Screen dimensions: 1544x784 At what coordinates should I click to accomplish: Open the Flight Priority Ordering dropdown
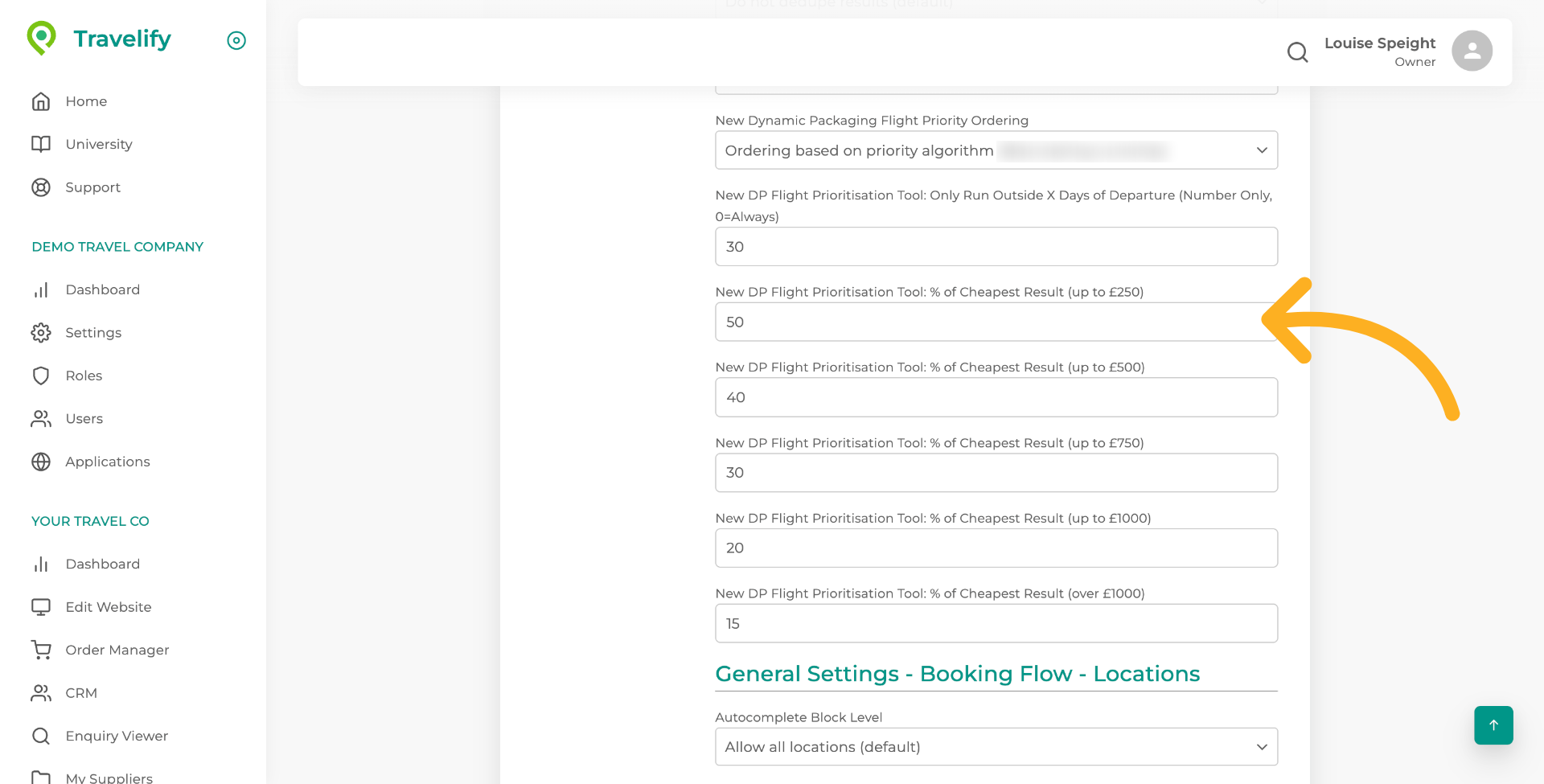point(996,150)
